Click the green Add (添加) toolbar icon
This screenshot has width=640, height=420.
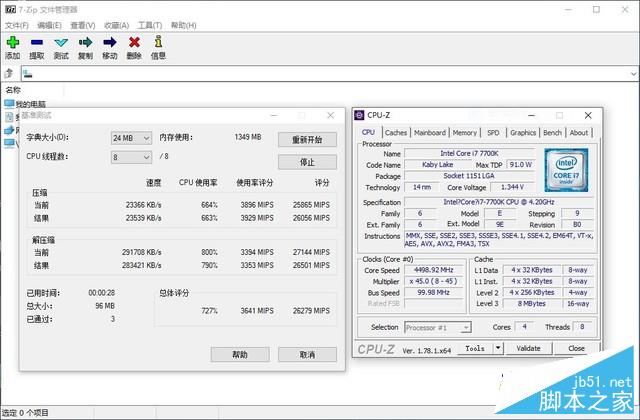(12, 42)
